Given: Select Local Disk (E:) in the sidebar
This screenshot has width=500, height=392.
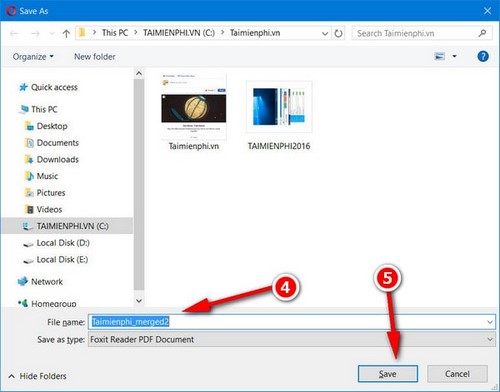Looking at the screenshot, I should pyautogui.click(x=56, y=260).
